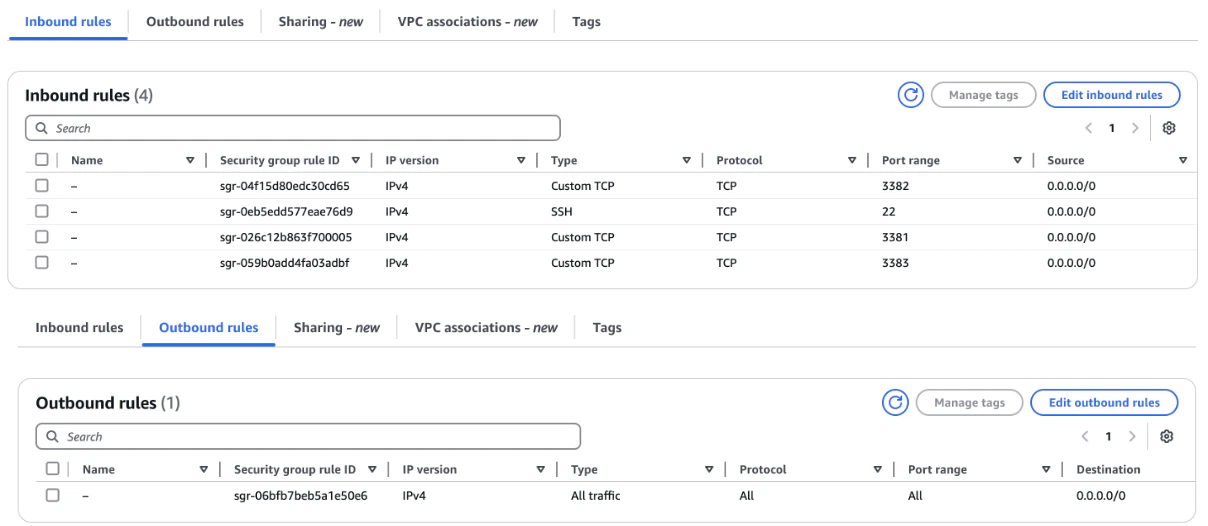Open outbound rules table settings gear
1208x526 pixels.
point(1166,437)
